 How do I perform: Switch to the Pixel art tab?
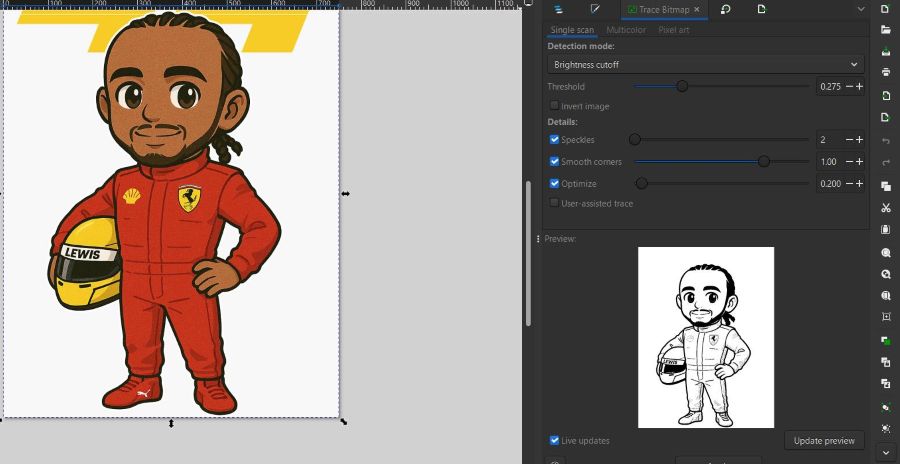click(674, 30)
